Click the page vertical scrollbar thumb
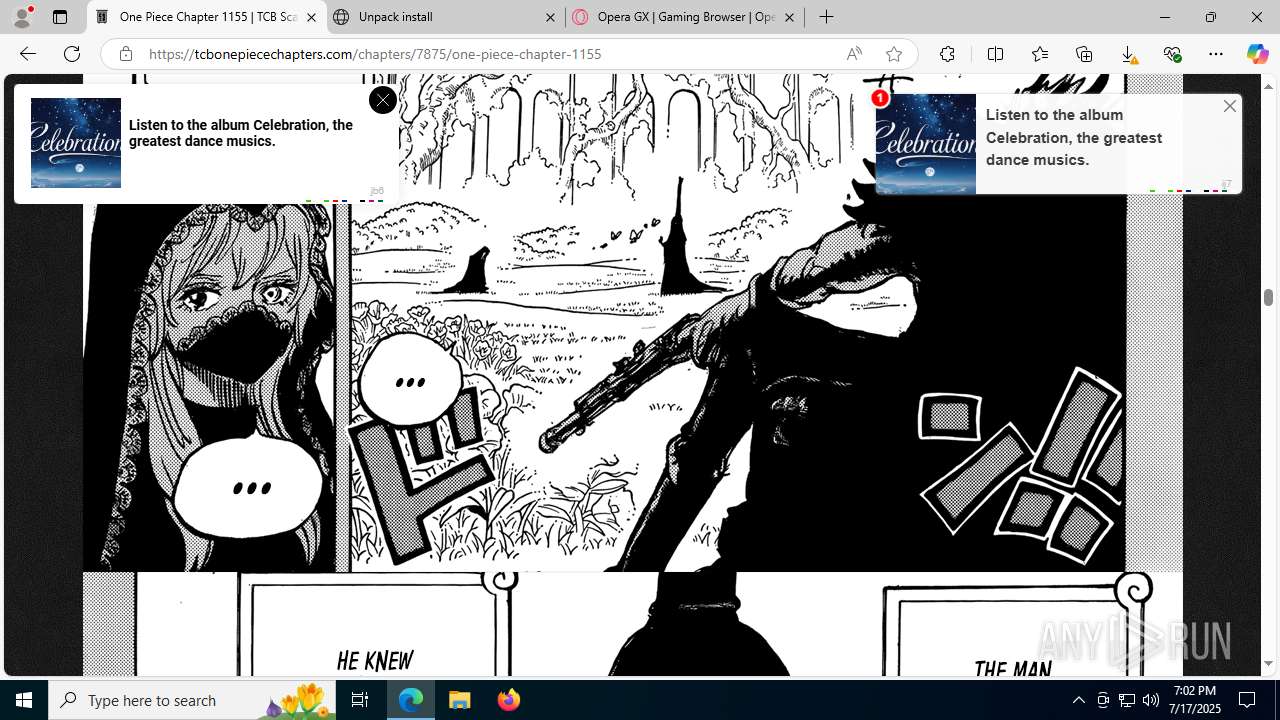This screenshot has width=1280, height=720. coord(1269,297)
